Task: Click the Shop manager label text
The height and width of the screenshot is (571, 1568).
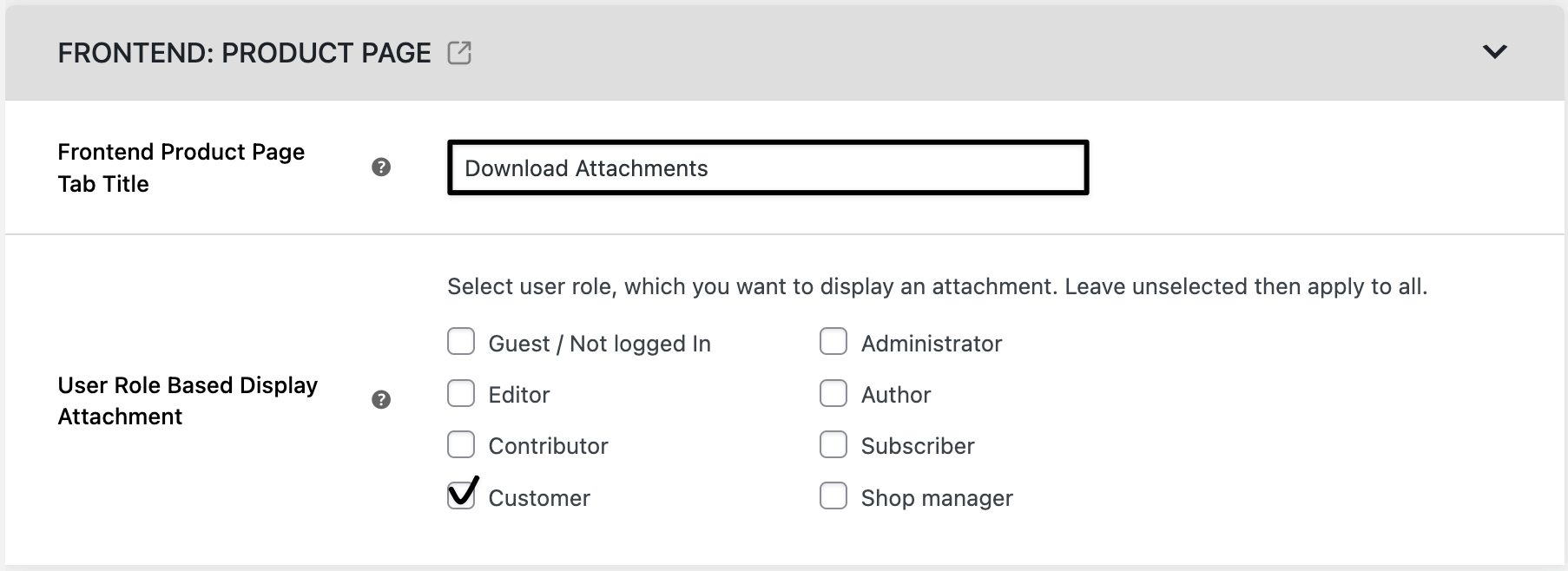Action: click(x=935, y=498)
